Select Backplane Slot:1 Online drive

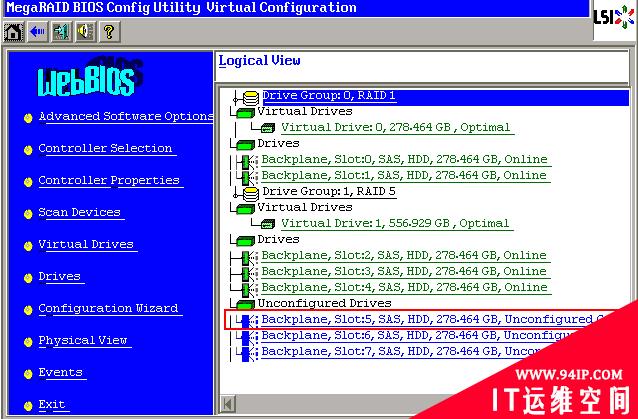click(404, 176)
